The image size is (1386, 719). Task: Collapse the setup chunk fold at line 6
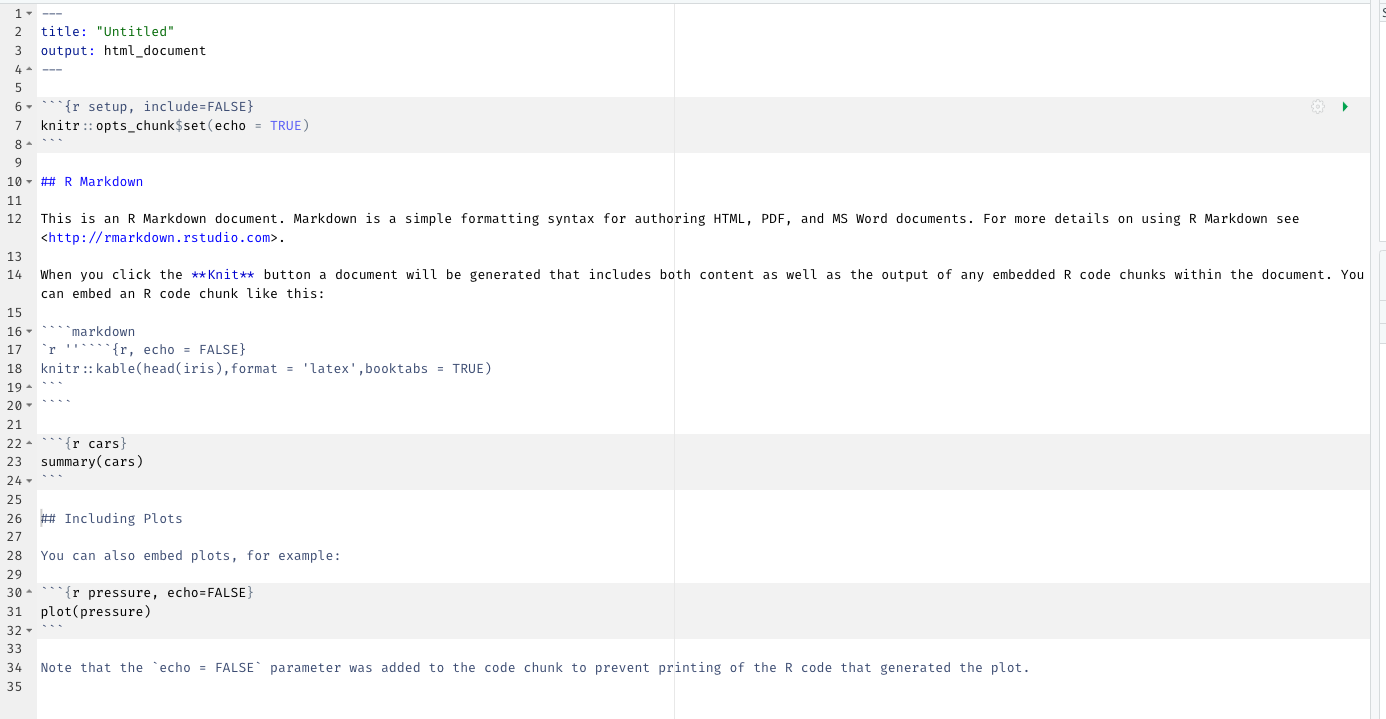[x=28, y=106]
